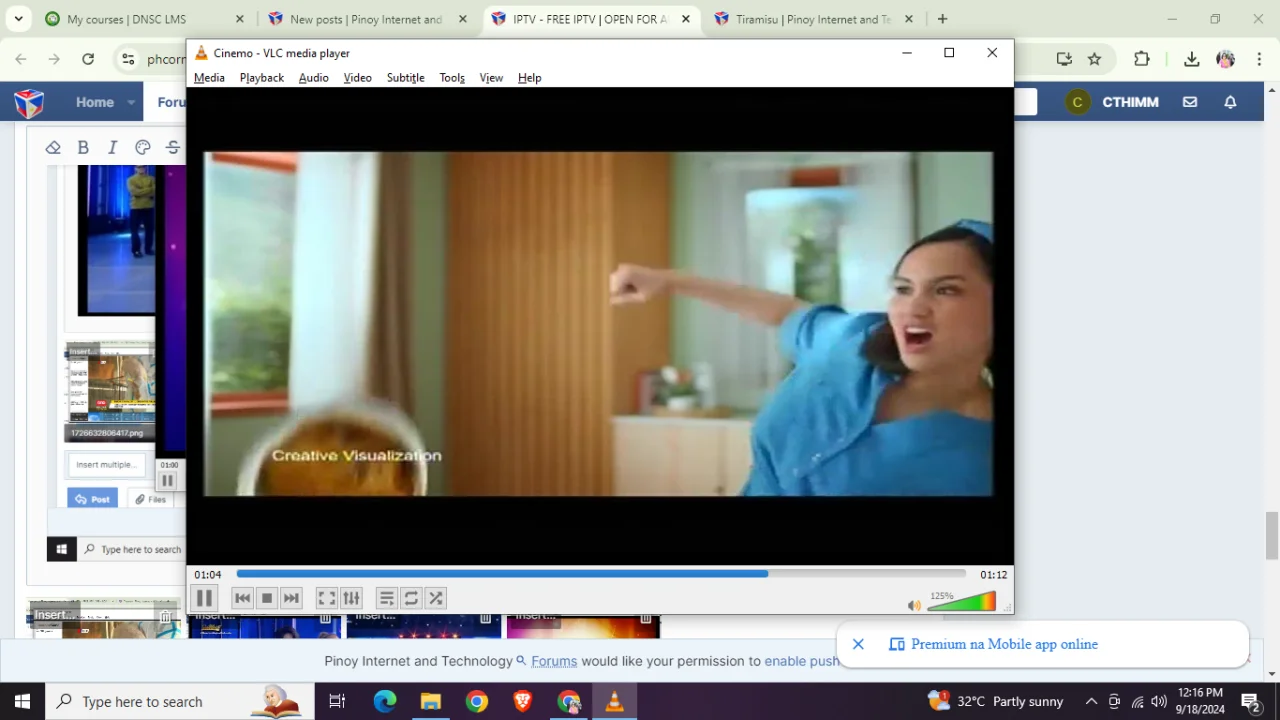Screen dimensions: 1280x720
Task: Dismiss the Premium na Mobile app notice
Action: coord(858,644)
